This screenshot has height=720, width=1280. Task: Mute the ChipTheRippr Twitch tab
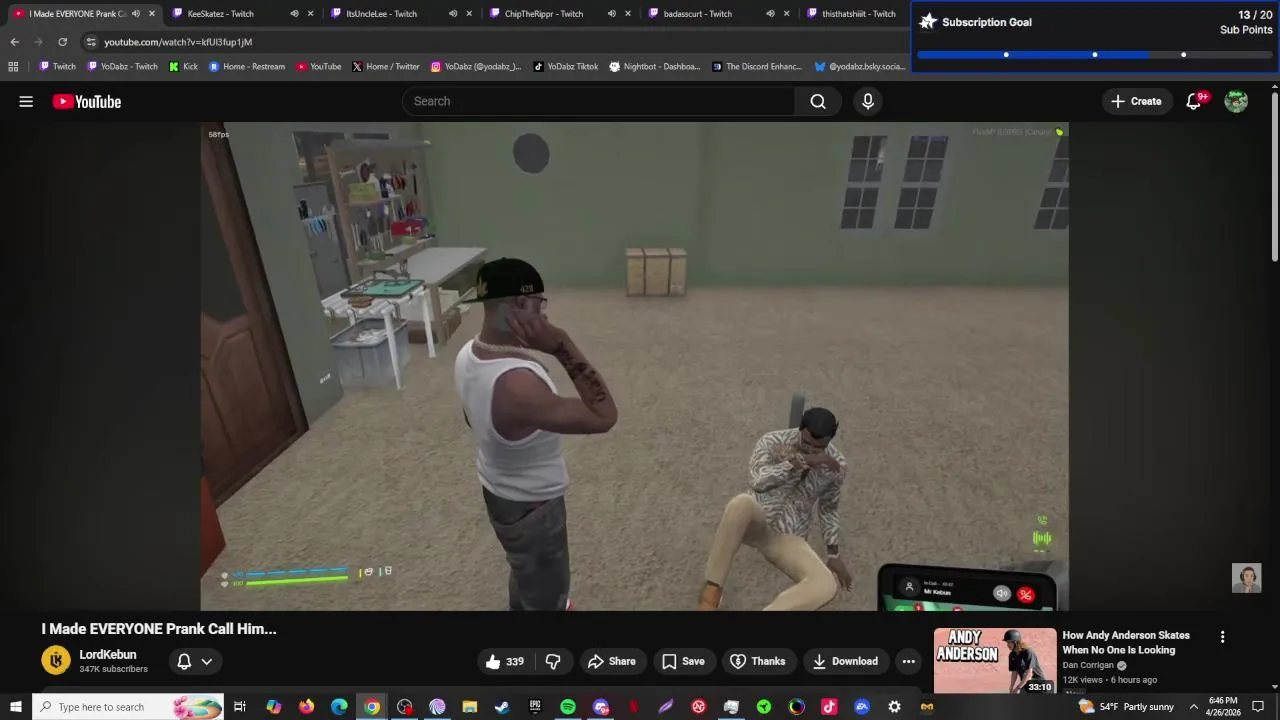(612, 14)
